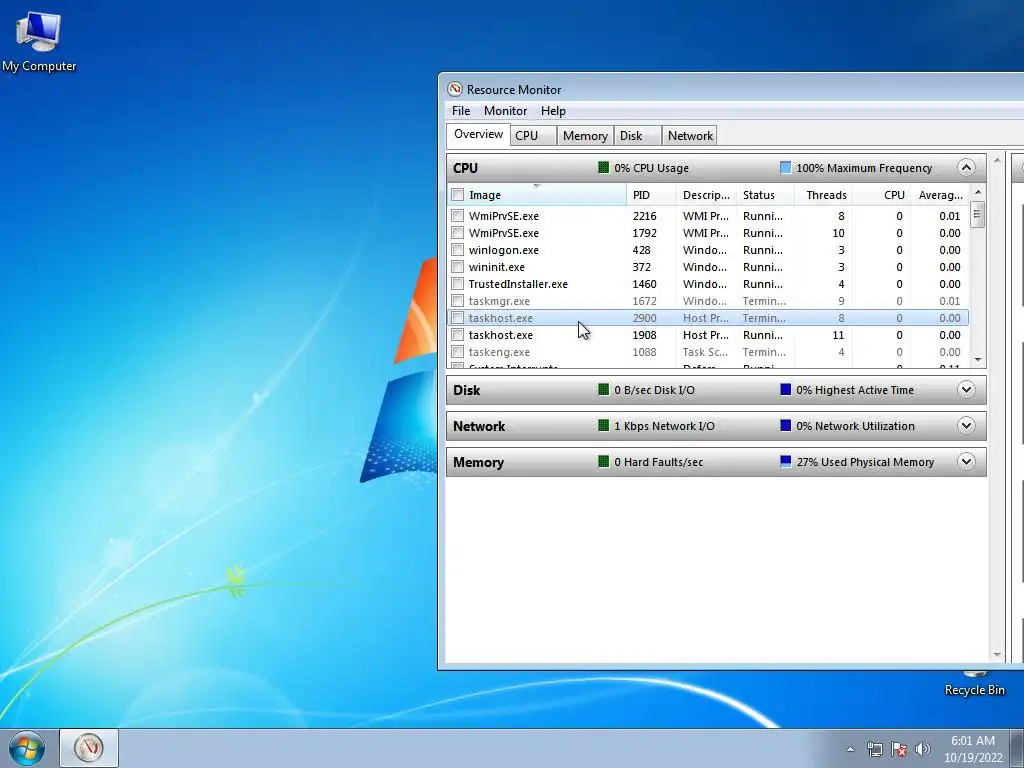Click the Memory section header label
Viewport: 1024px width, 768px height.
point(478,462)
